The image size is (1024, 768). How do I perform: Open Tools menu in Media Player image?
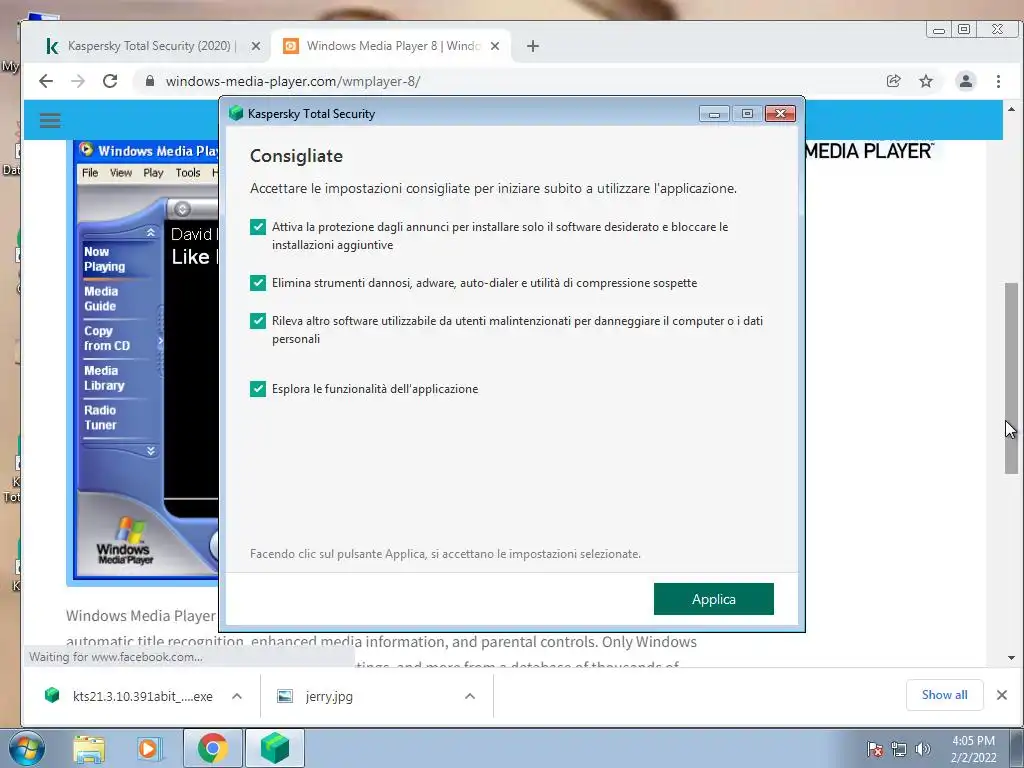(x=188, y=173)
